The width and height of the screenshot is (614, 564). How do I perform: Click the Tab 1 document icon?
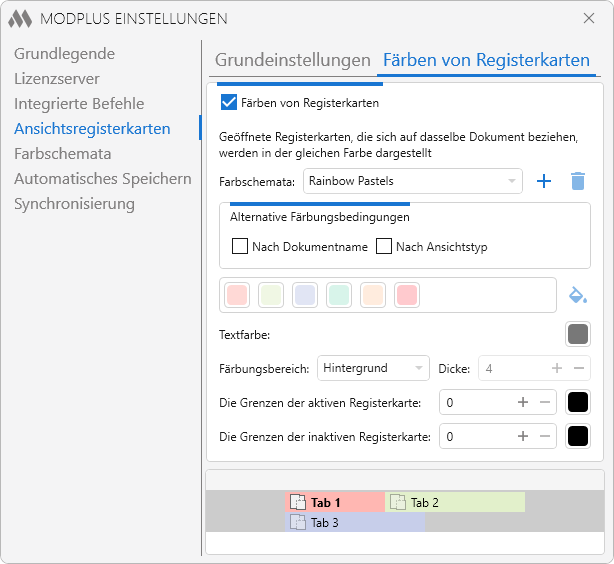tap(298, 502)
